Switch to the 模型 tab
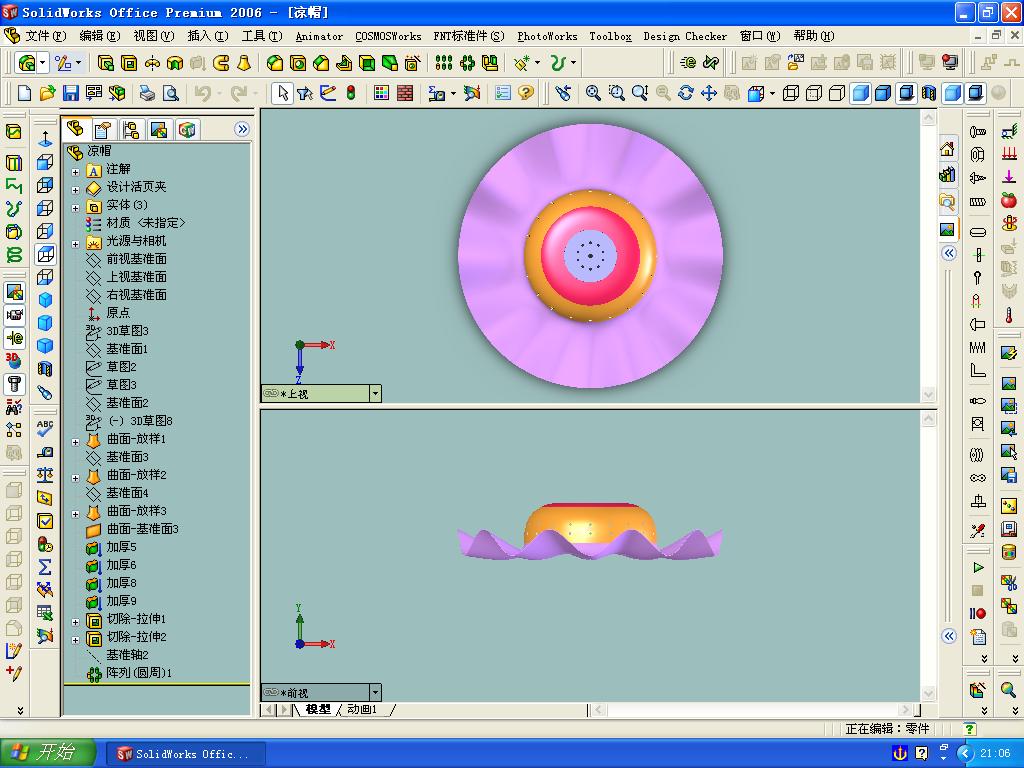 click(x=318, y=709)
